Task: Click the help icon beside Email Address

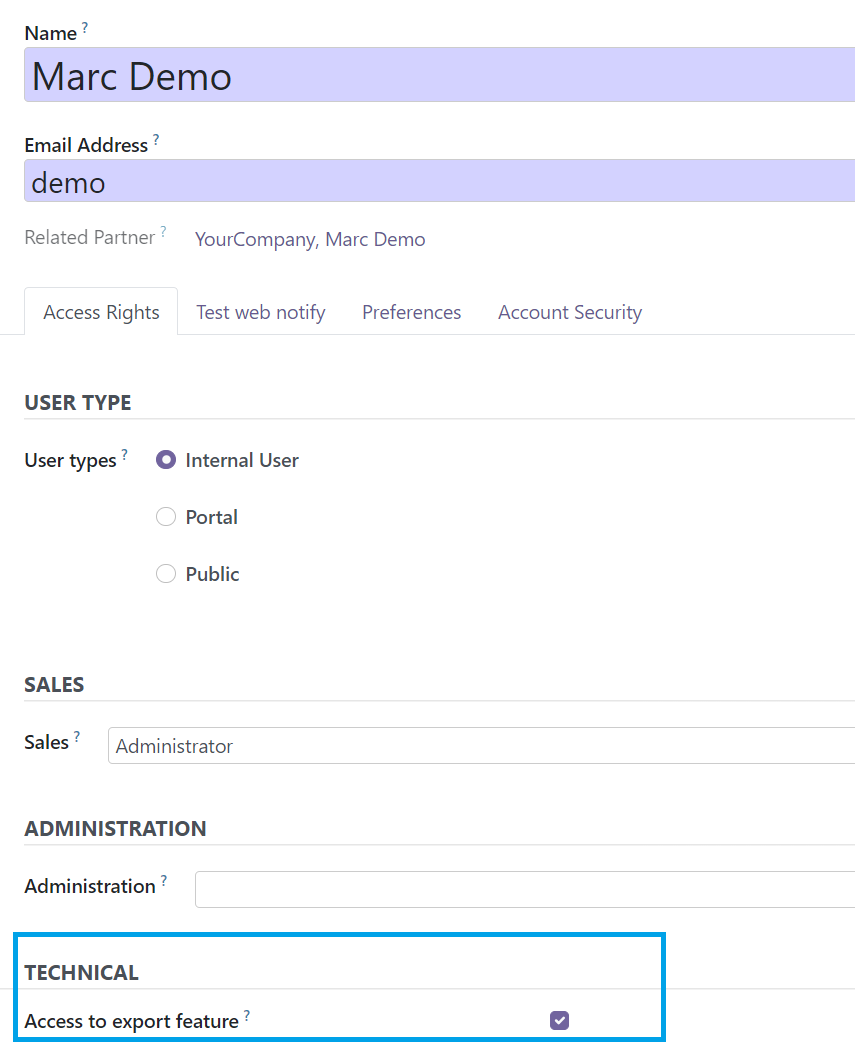Action: click(156, 140)
